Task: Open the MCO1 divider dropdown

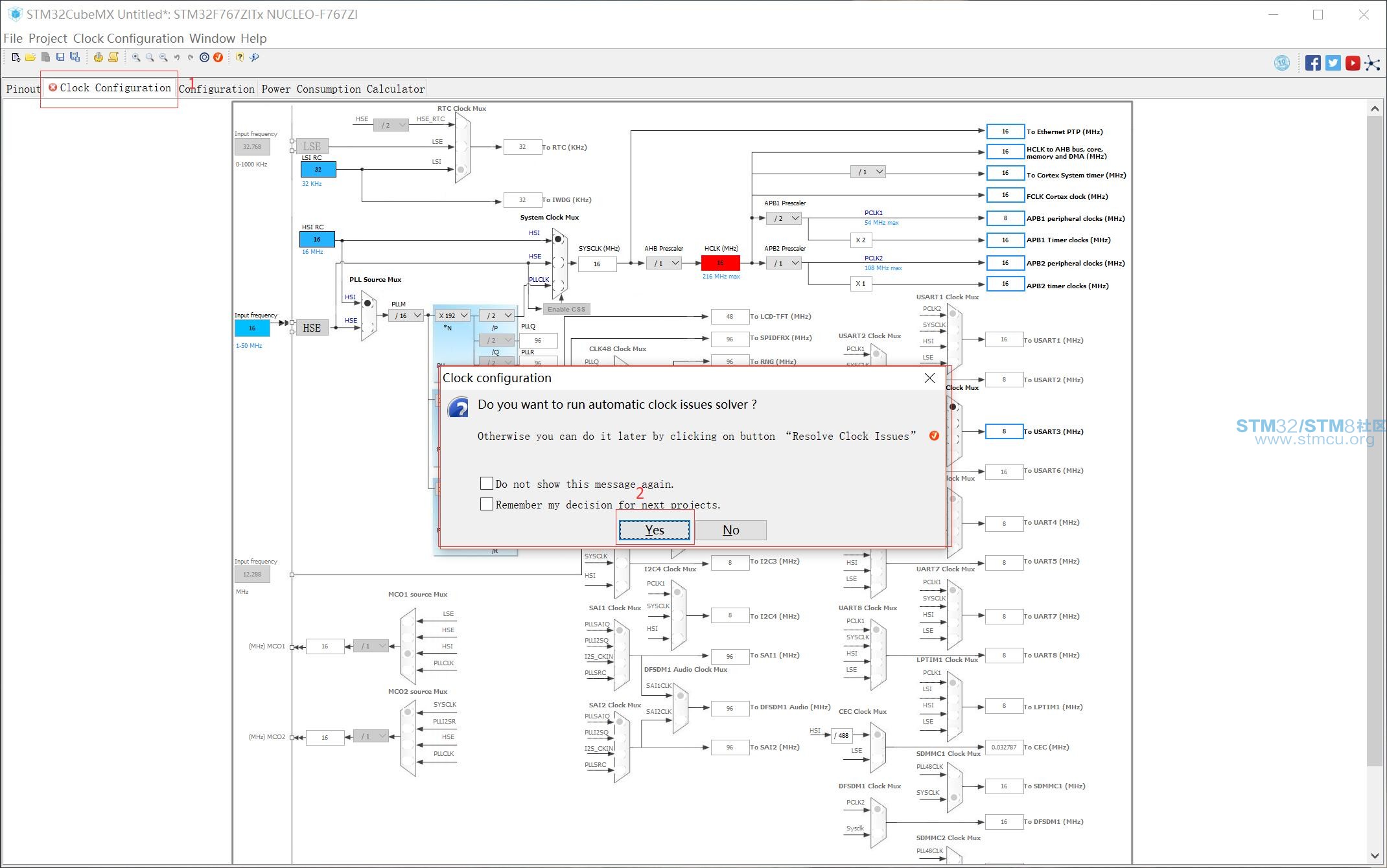Action: [x=371, y=646]
